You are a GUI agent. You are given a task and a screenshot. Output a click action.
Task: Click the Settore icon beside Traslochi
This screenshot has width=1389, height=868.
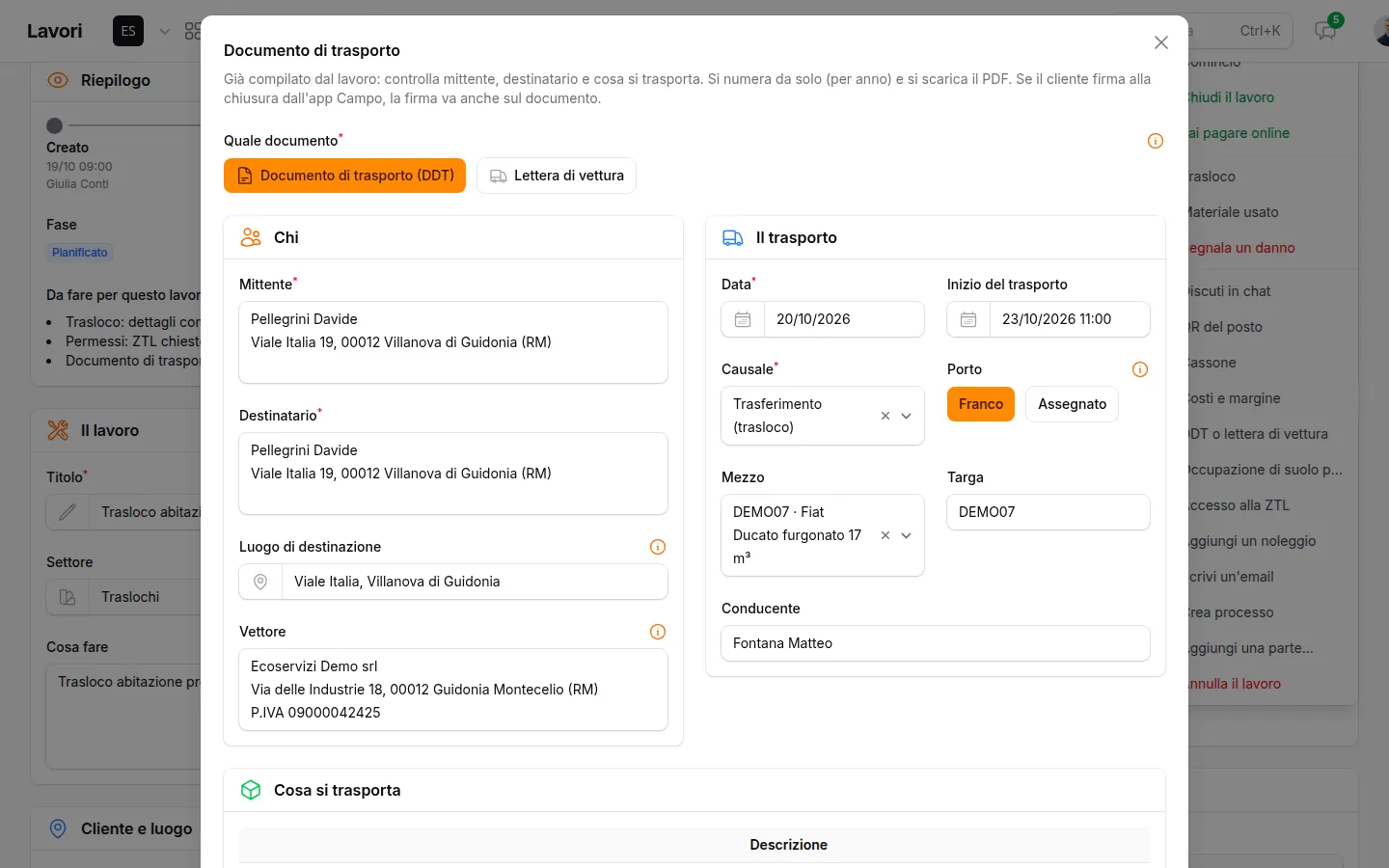pos(68,597)
